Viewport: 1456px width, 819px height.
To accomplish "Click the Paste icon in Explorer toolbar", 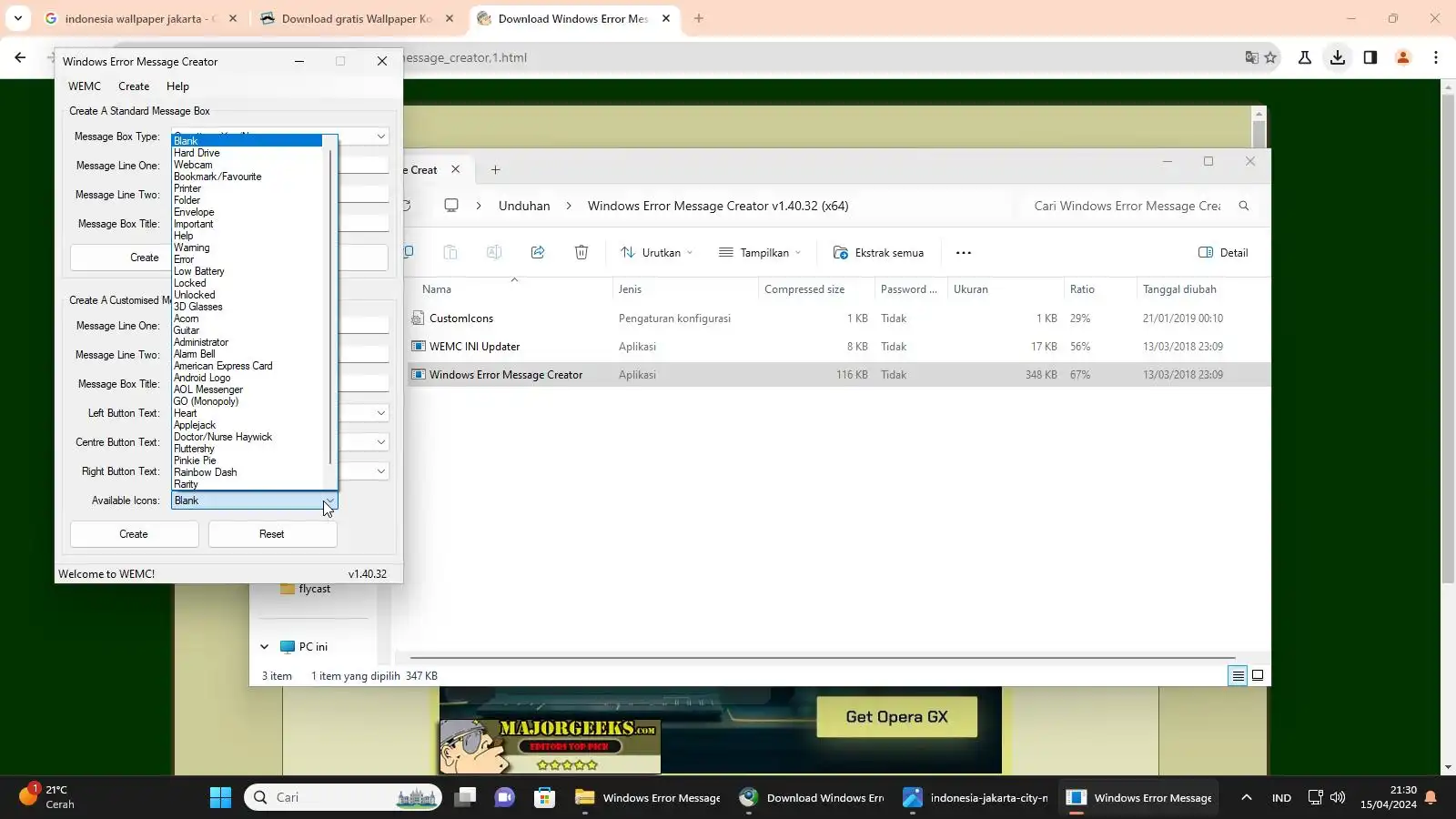I will pos(450,253).
